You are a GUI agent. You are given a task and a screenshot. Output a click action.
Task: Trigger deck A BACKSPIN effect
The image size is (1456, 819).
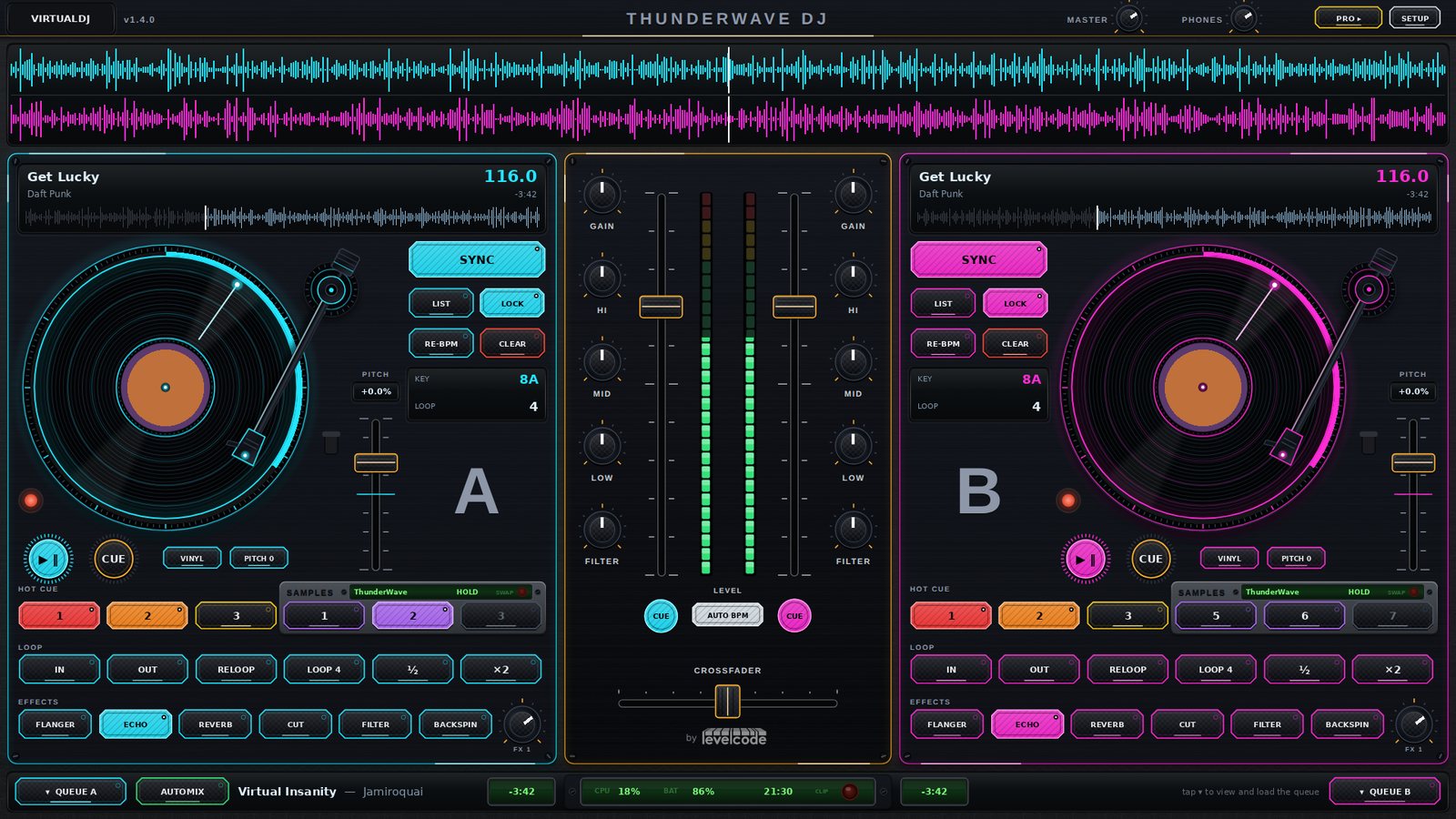(x=456, y=724)
